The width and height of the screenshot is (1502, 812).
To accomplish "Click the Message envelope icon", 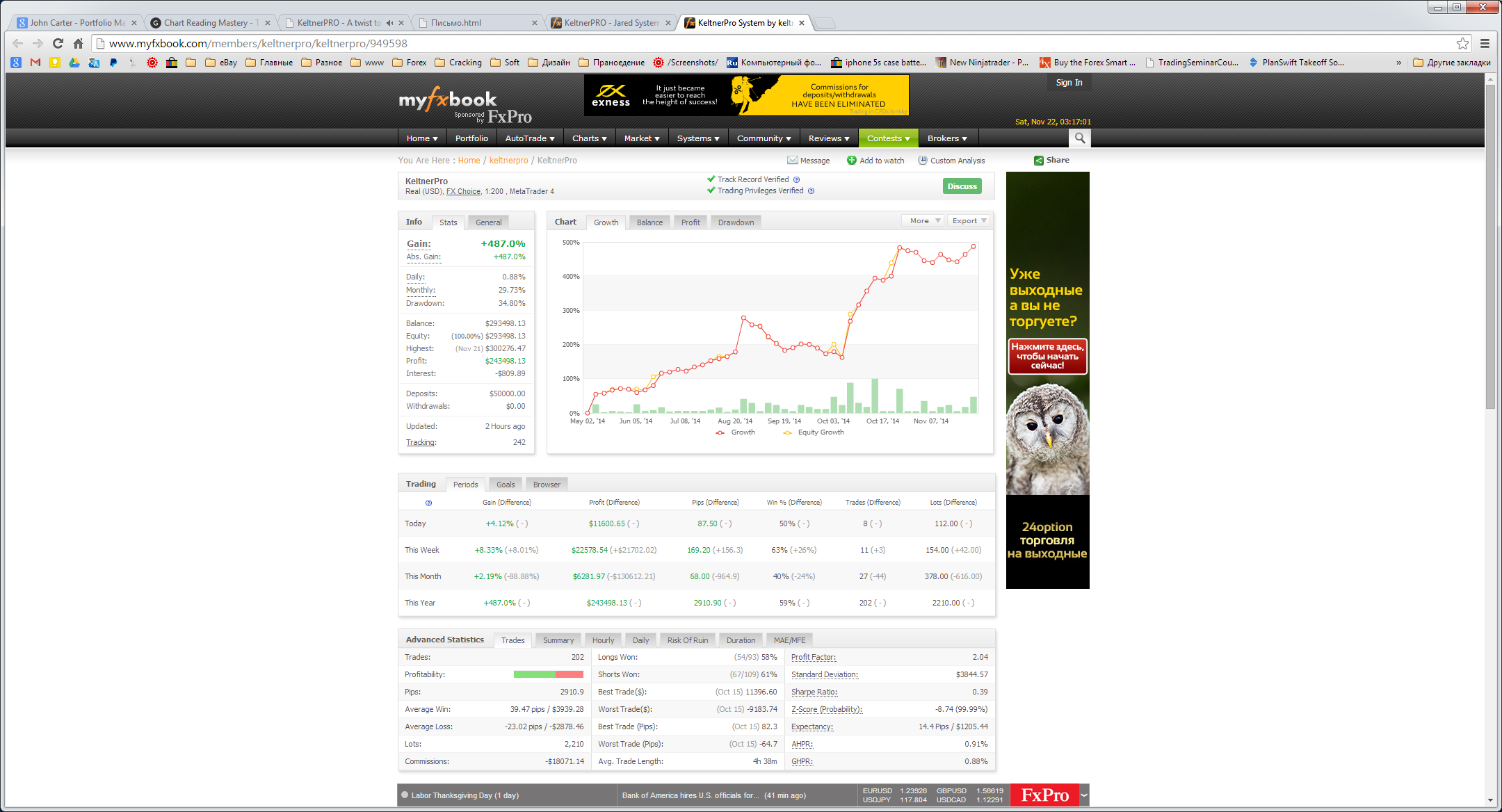I will coord(792,161).
